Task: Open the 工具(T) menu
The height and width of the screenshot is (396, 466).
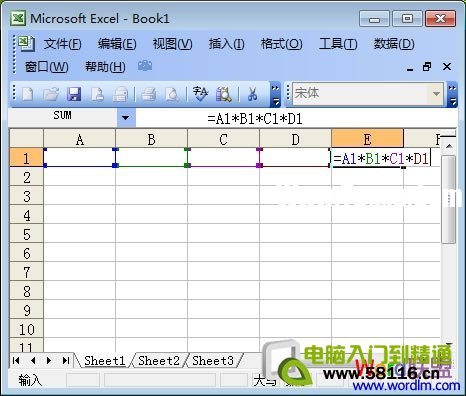Action: [x=338, y=44]
